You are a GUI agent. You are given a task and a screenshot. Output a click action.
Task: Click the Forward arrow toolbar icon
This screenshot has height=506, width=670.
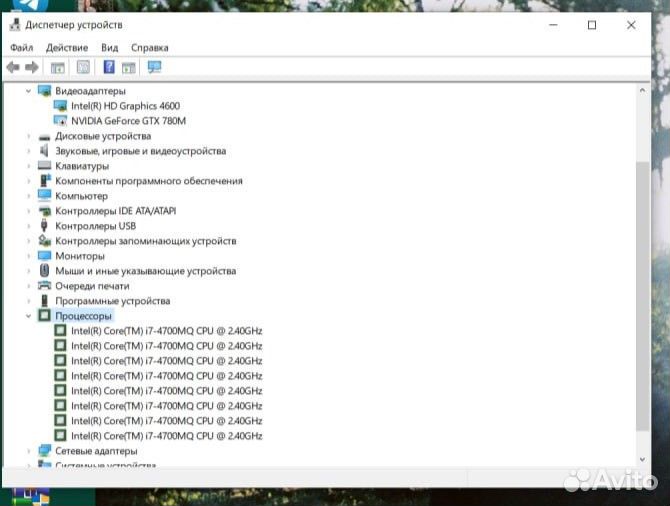[x=32, y=67]
